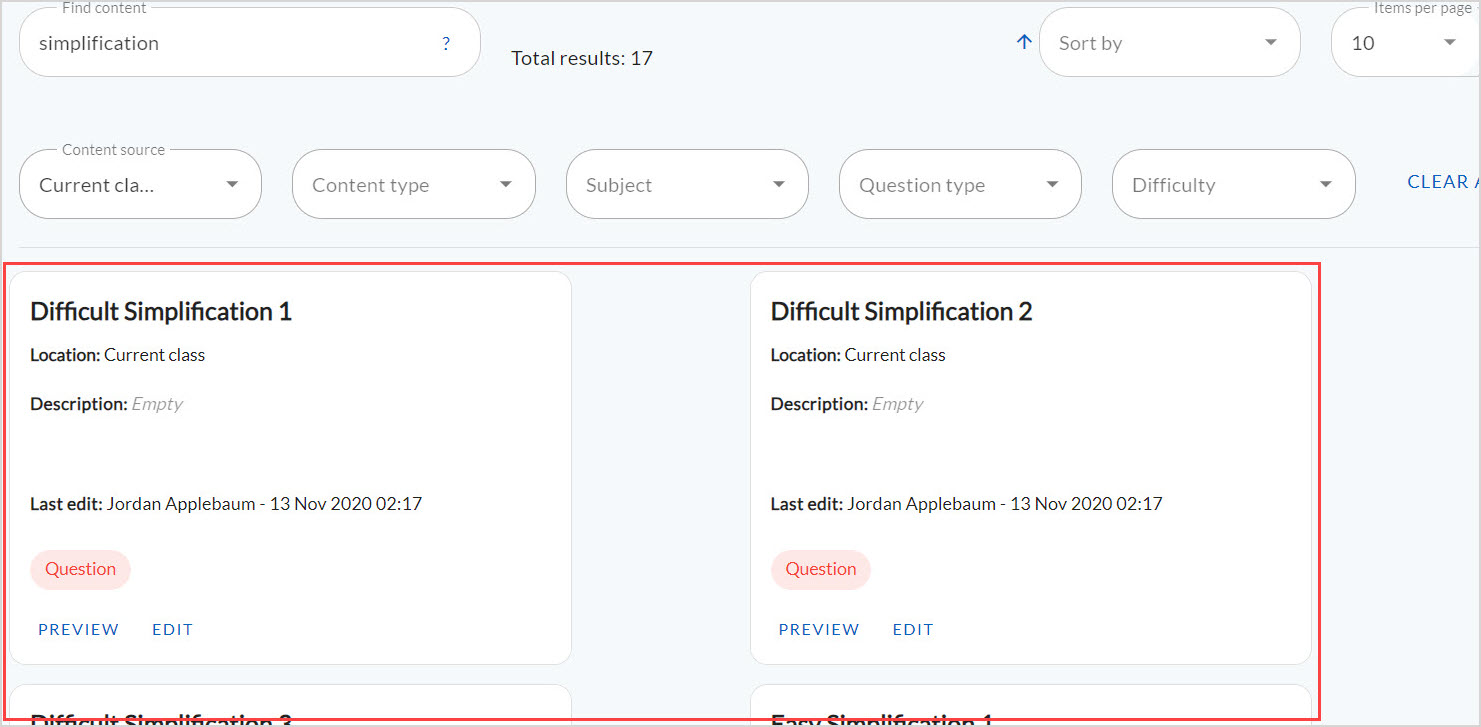Preview the Difficult Simplification 2 question
Screen dimensions: 1481x727
click(x=818, y=629)
